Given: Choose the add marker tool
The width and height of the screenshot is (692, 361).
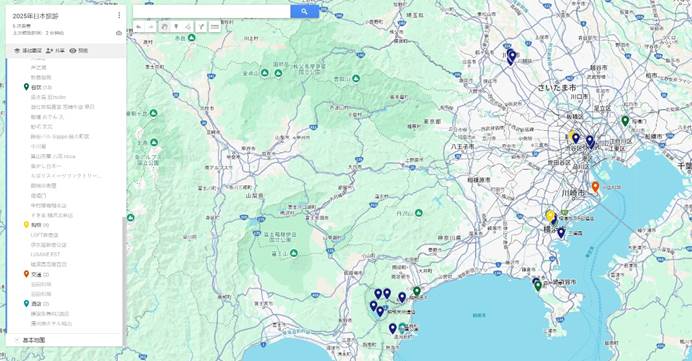Looking at the screenshot, I should tap(176, 27).
